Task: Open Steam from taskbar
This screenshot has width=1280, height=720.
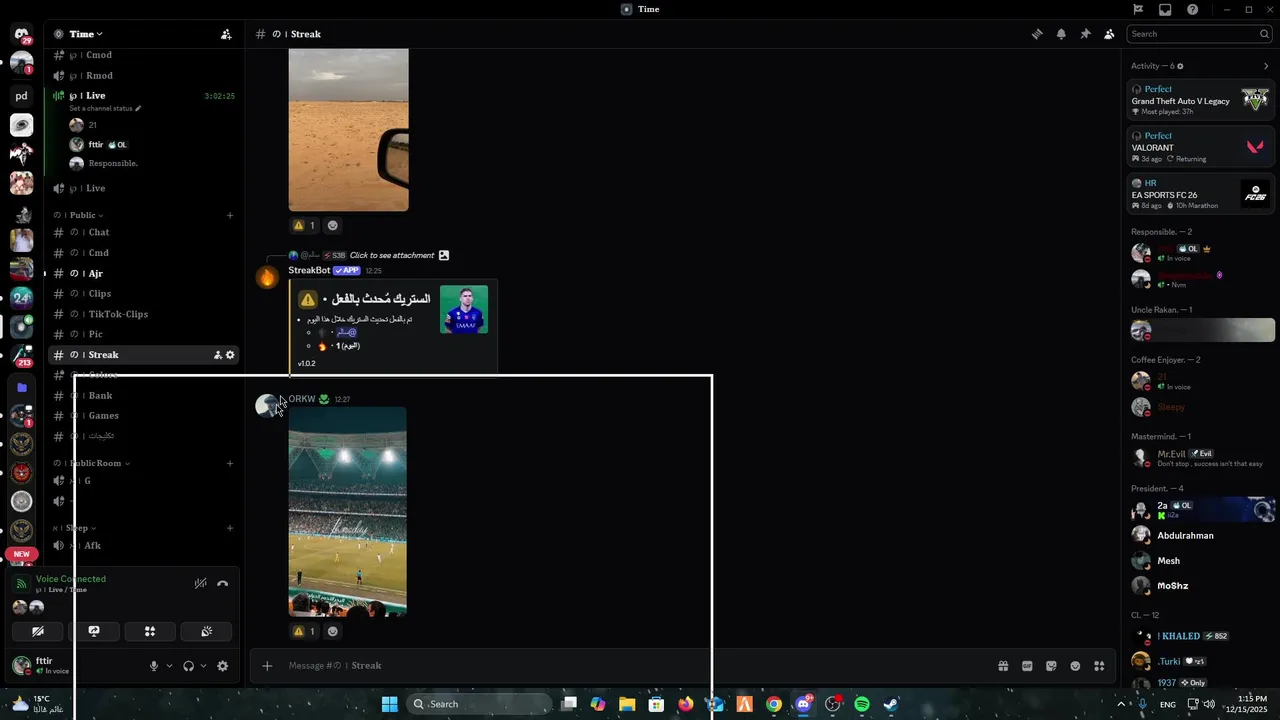Action: (x=891, y=704)
